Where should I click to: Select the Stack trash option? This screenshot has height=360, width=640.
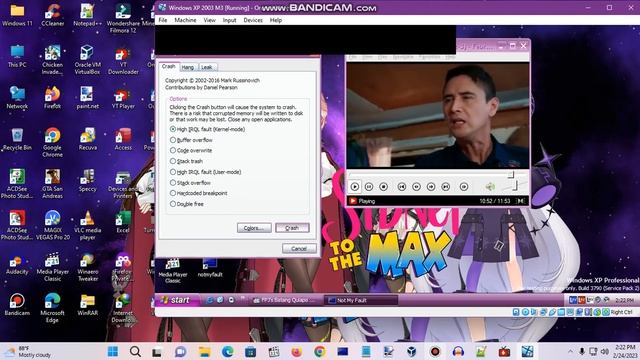tap(186, 161)
